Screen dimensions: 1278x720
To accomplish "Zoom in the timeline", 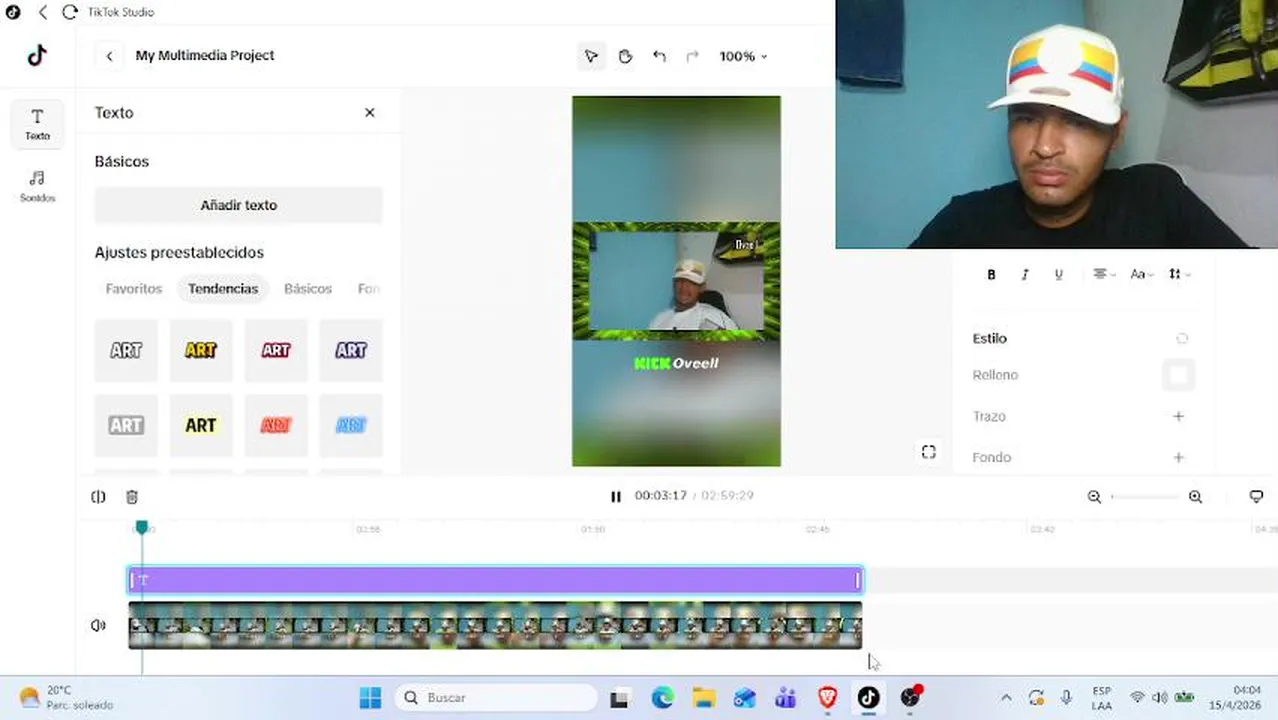I will pyautogui.click(x=1195, y=497).
